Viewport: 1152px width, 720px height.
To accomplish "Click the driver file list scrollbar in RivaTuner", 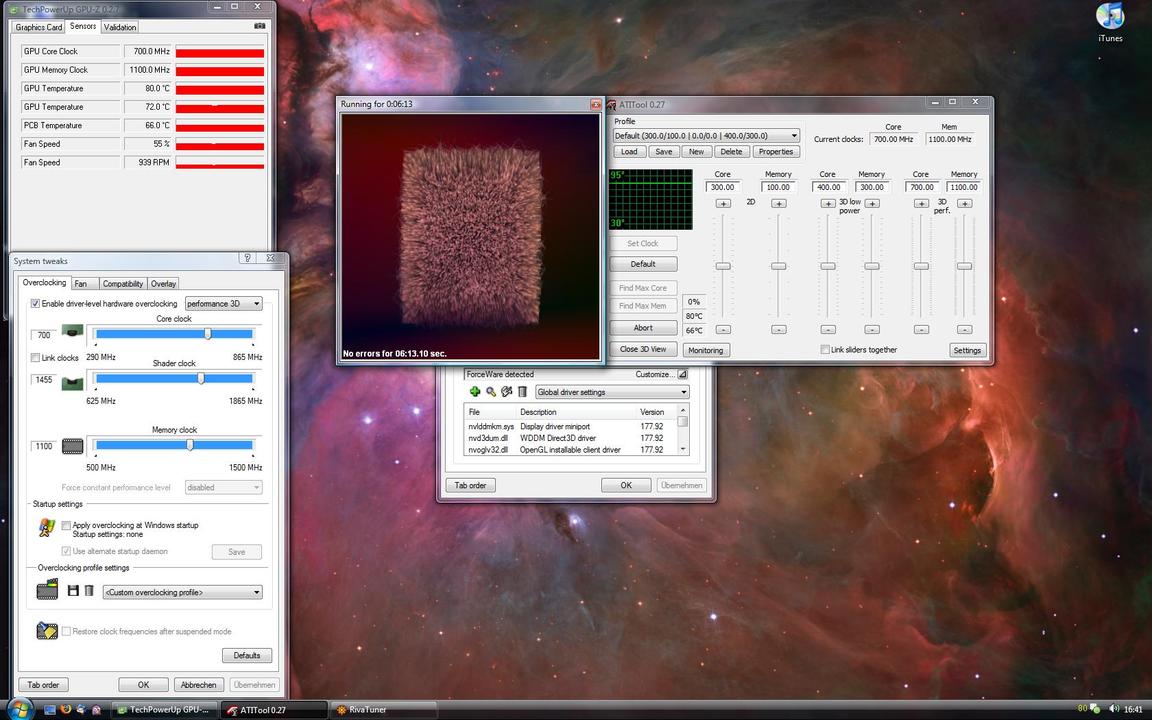I will pos(683,429).
